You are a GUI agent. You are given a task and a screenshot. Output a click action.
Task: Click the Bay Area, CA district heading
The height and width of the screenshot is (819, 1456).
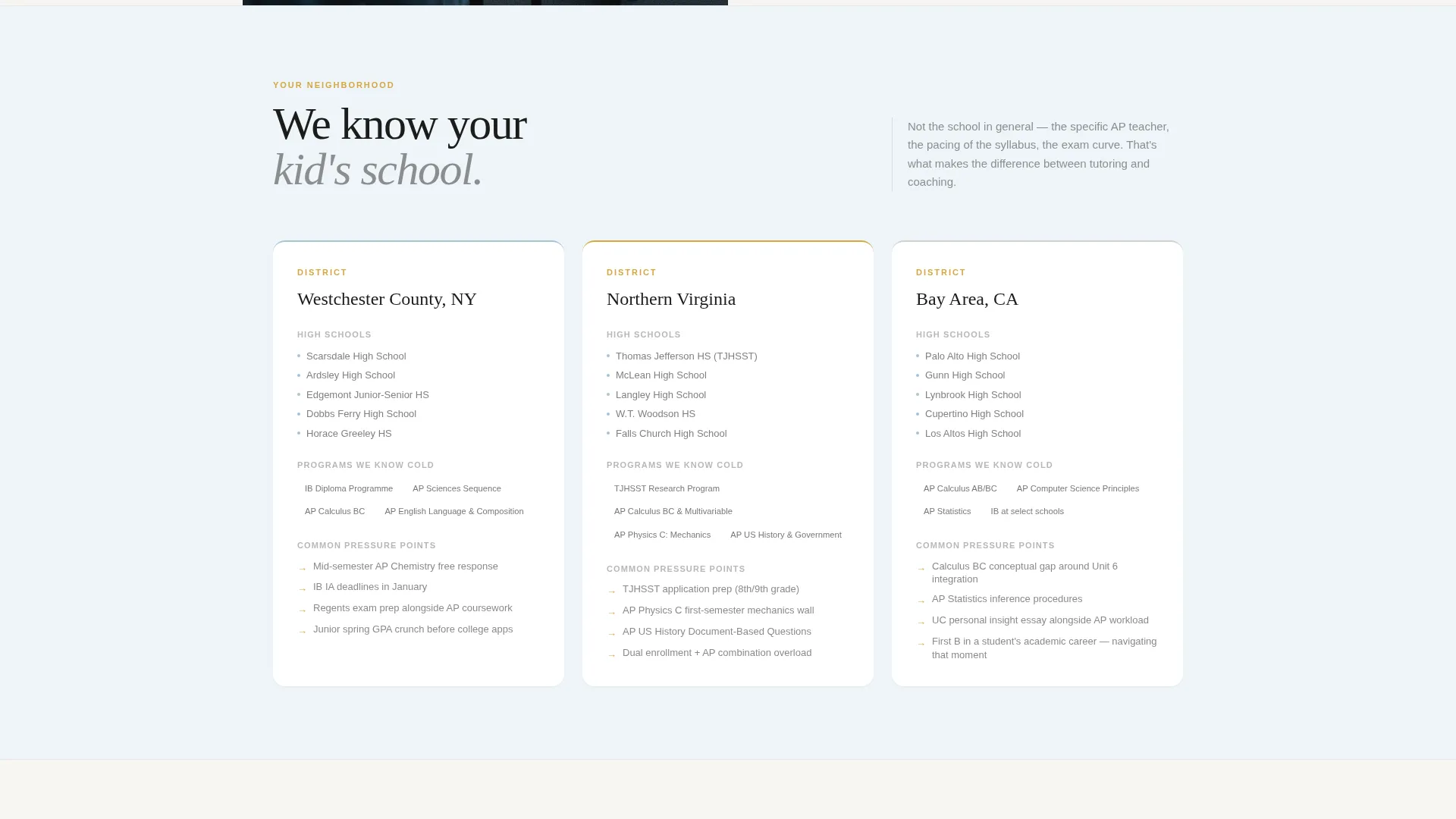967,300
